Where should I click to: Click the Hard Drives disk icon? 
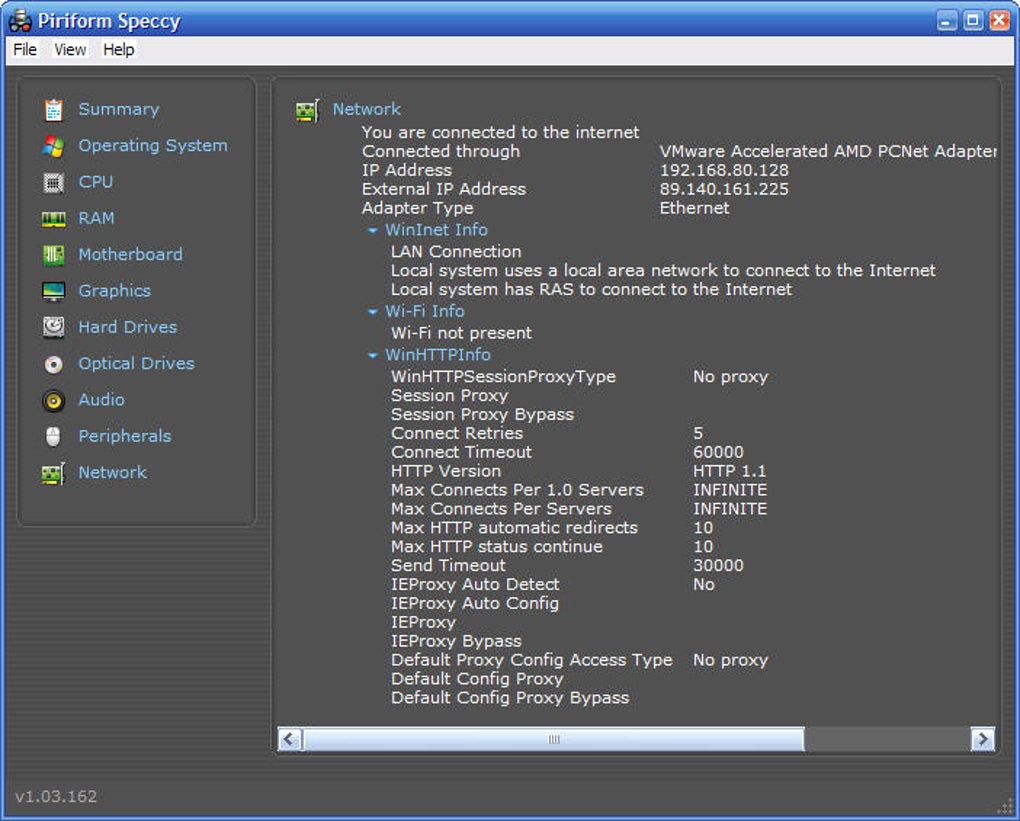[x=53, y=327]
